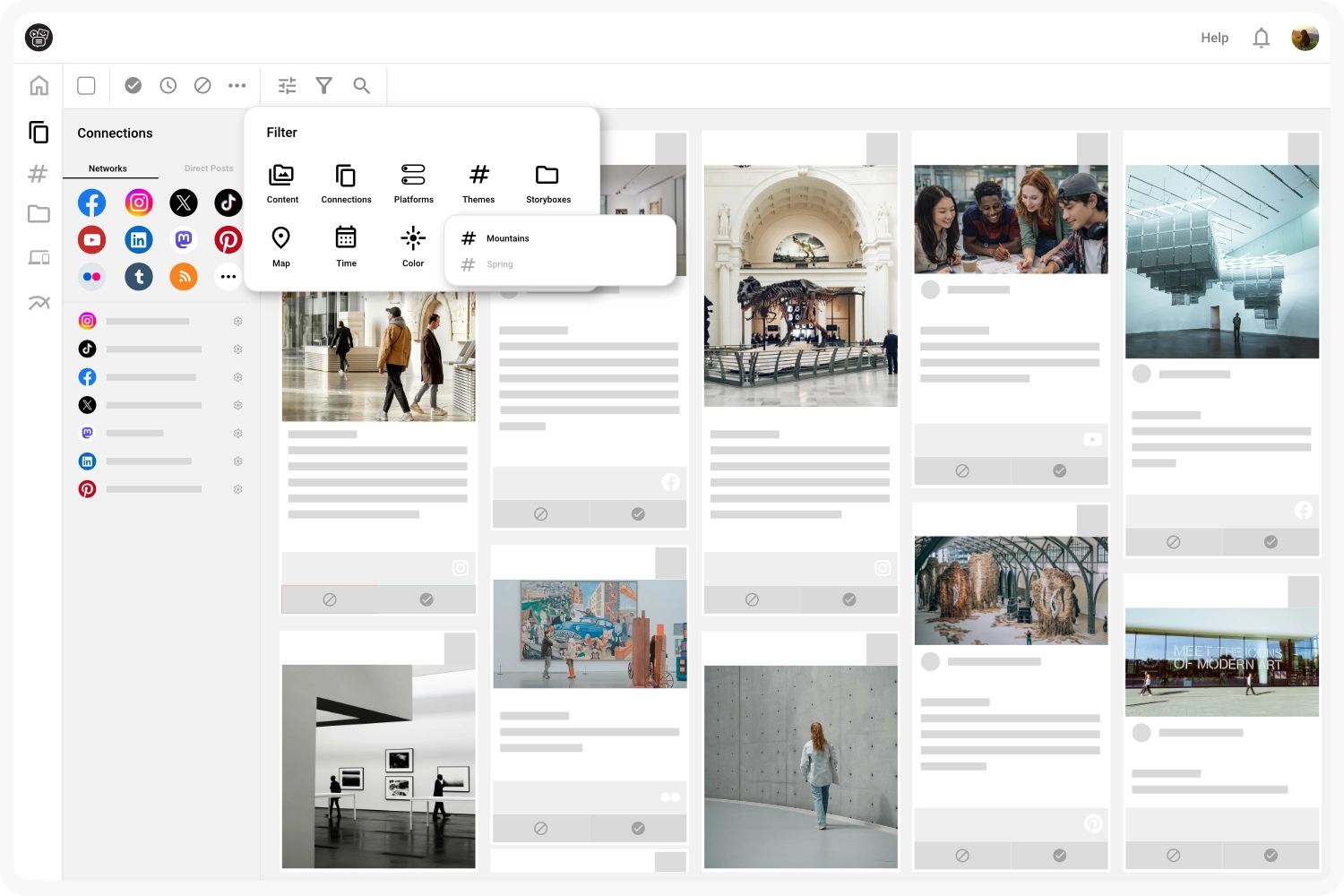1344x896 pixels.
Task: Open the Time filter option
Action: click(x=346, y=246)
